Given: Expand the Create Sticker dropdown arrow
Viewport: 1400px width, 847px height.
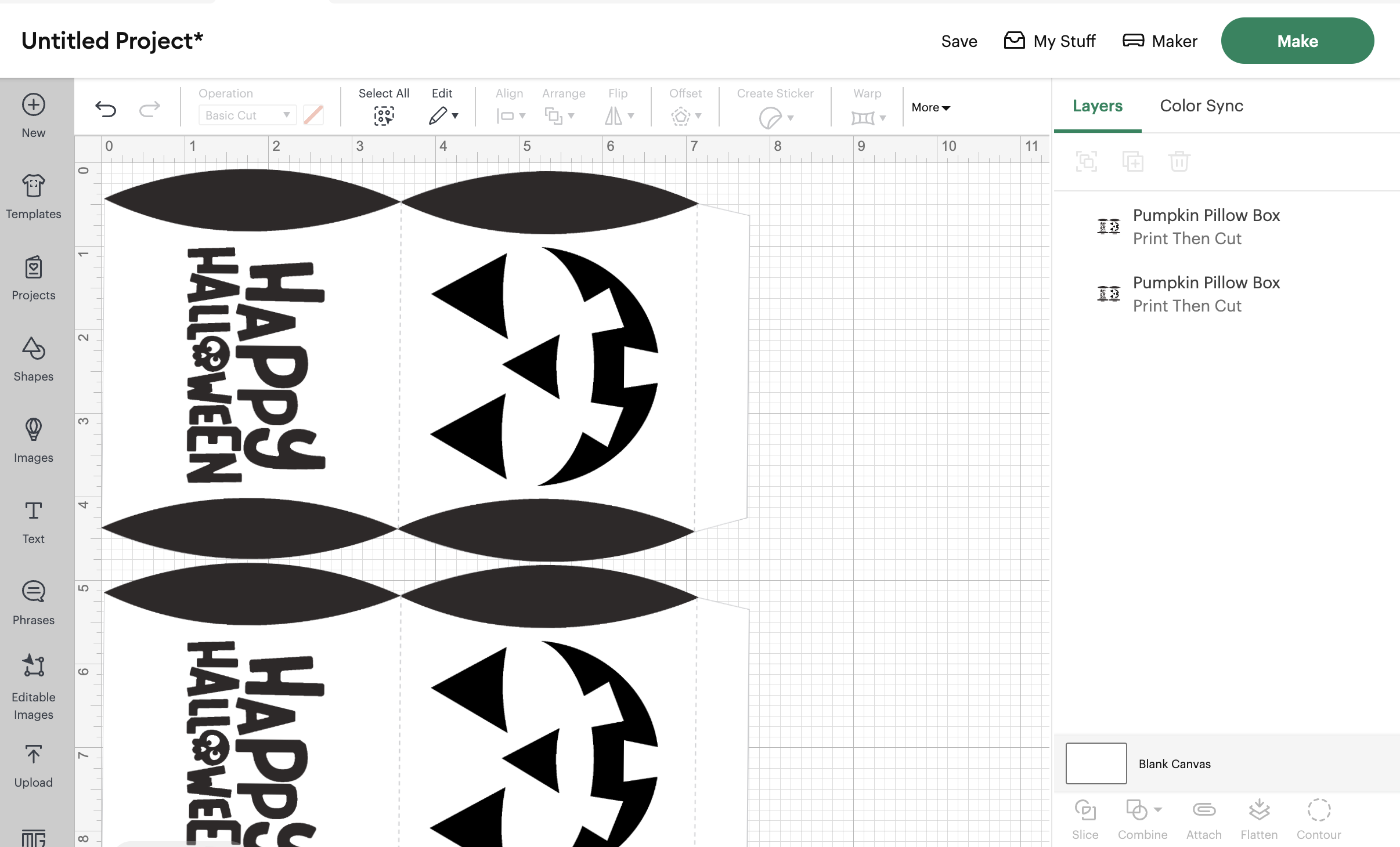Looking at the screenshot, I should (x=791, y=118).
